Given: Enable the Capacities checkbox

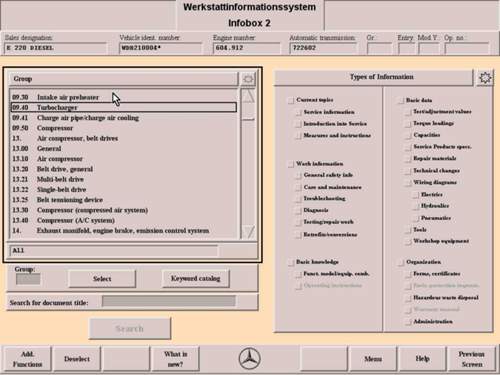Looking at the screenshot, I should (x=408, y=135).
